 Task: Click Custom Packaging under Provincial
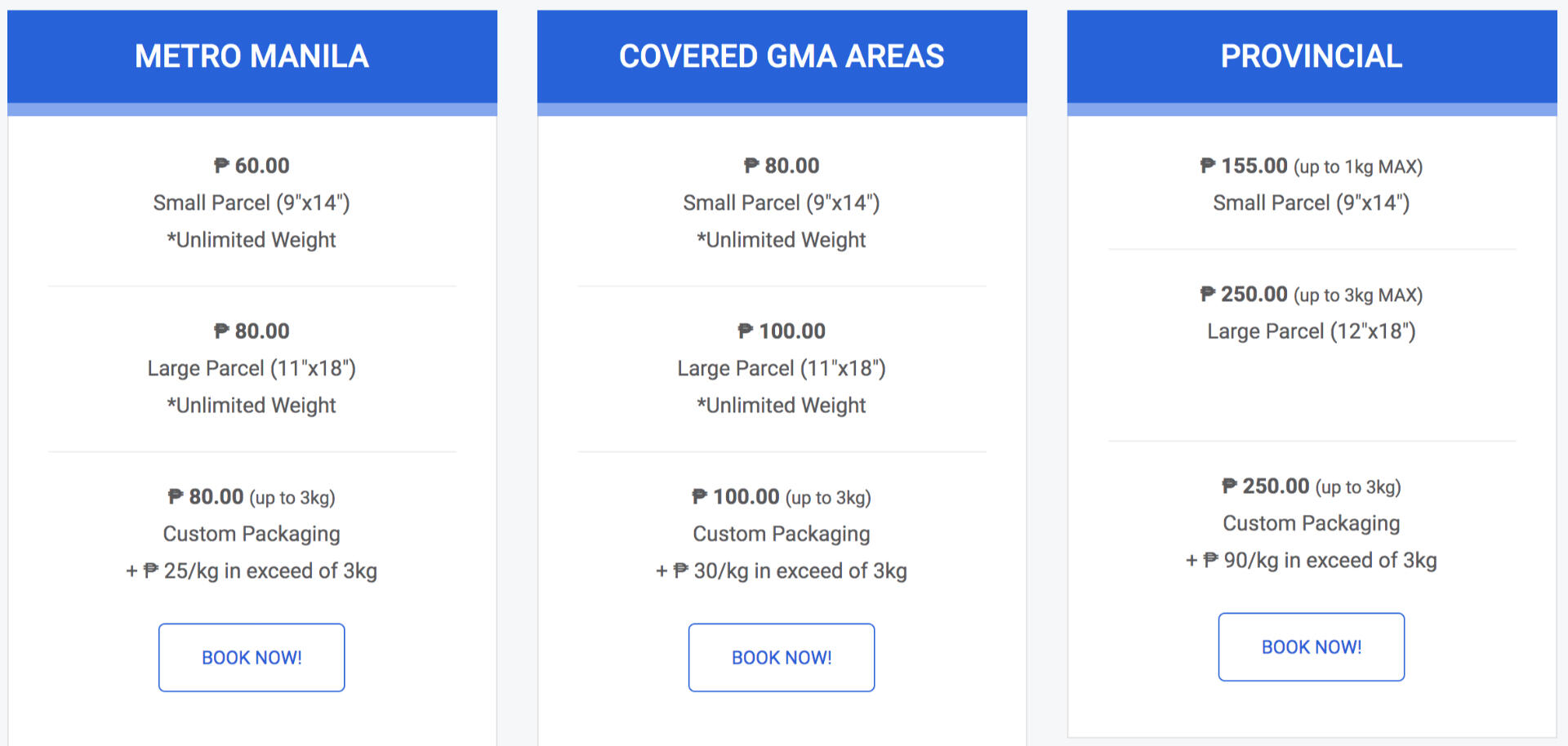point(1311,523)
